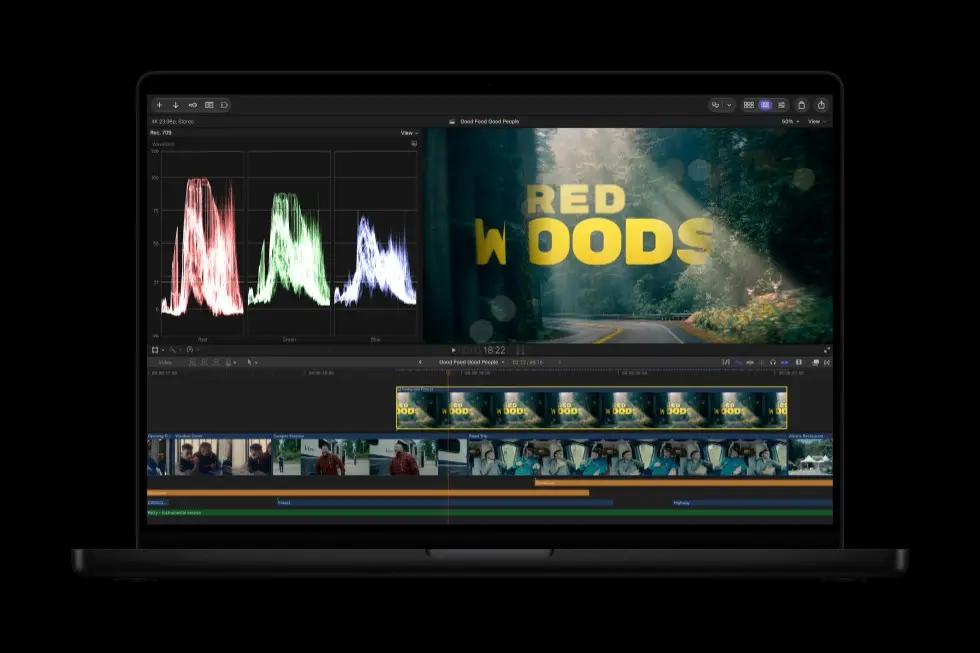
Task: Open the Index panel in the timeline
Action: [x=165, y=362]
